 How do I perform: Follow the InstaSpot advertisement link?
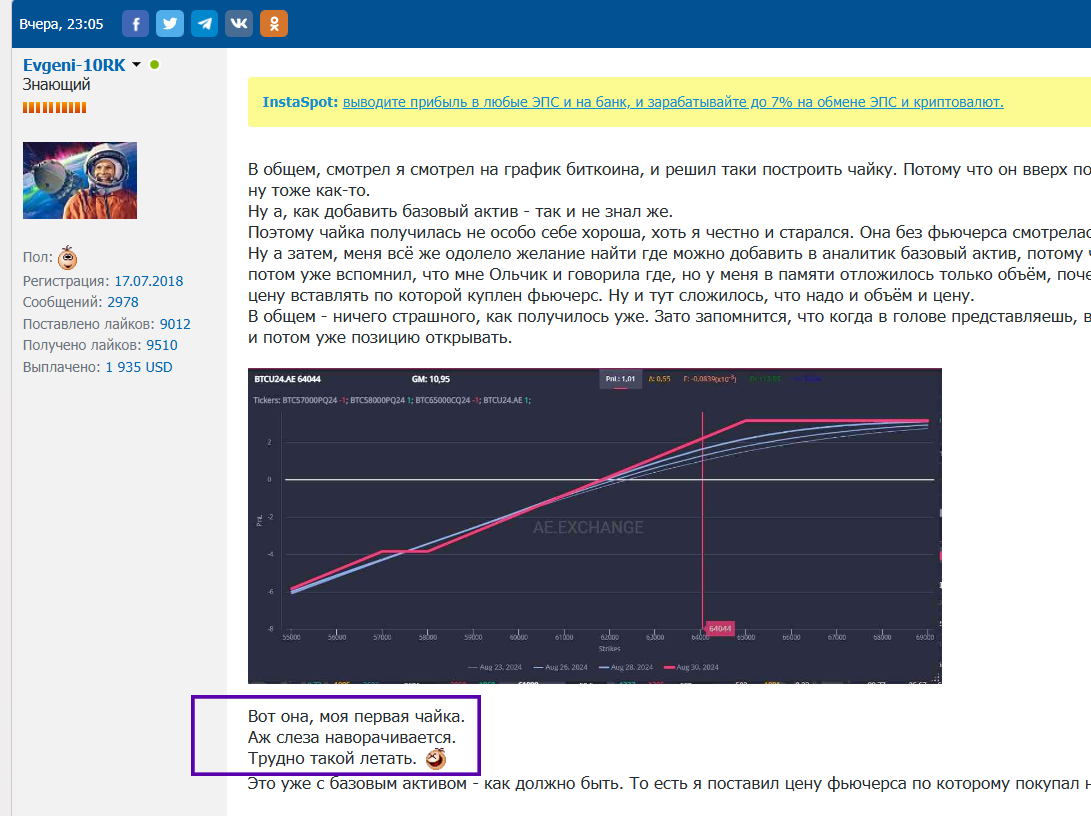pos(673,102)
